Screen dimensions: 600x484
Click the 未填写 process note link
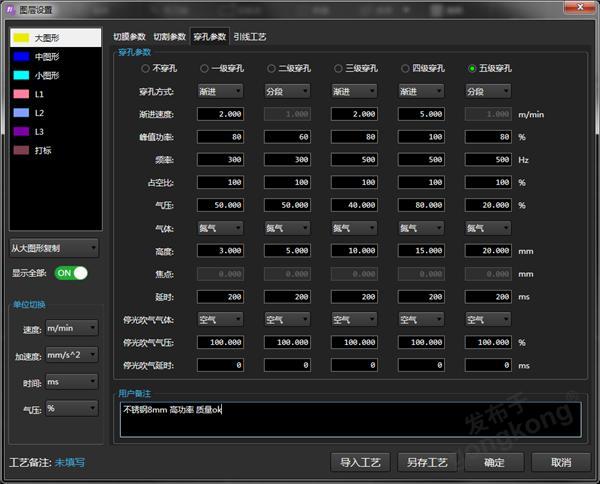click(70, 463)
